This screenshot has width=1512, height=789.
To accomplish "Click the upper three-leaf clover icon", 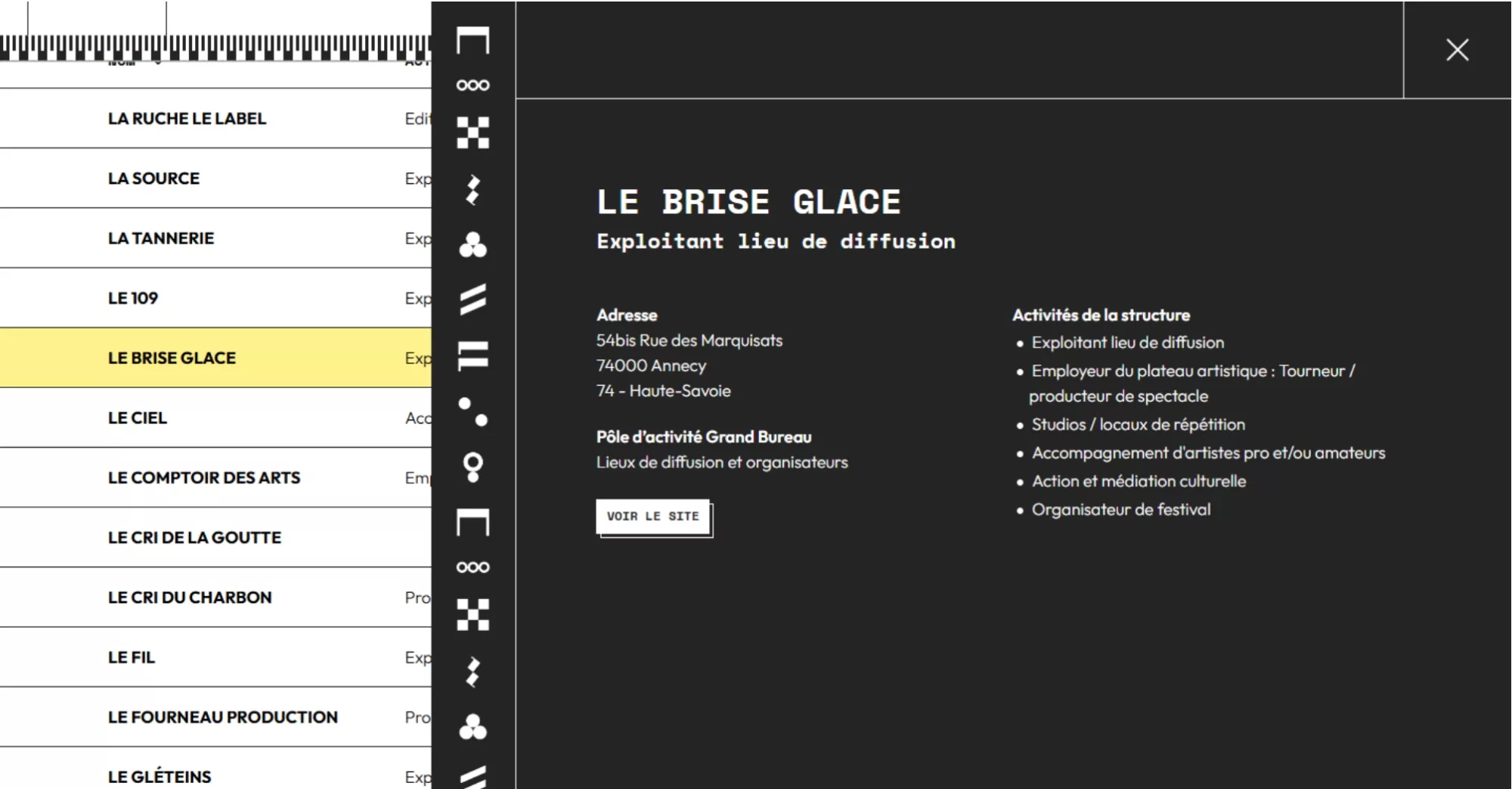I will pos(472,244).
